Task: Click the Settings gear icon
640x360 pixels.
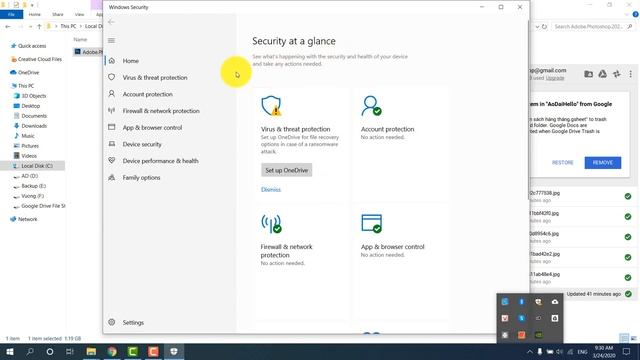Action: click(x=111, y=322)
